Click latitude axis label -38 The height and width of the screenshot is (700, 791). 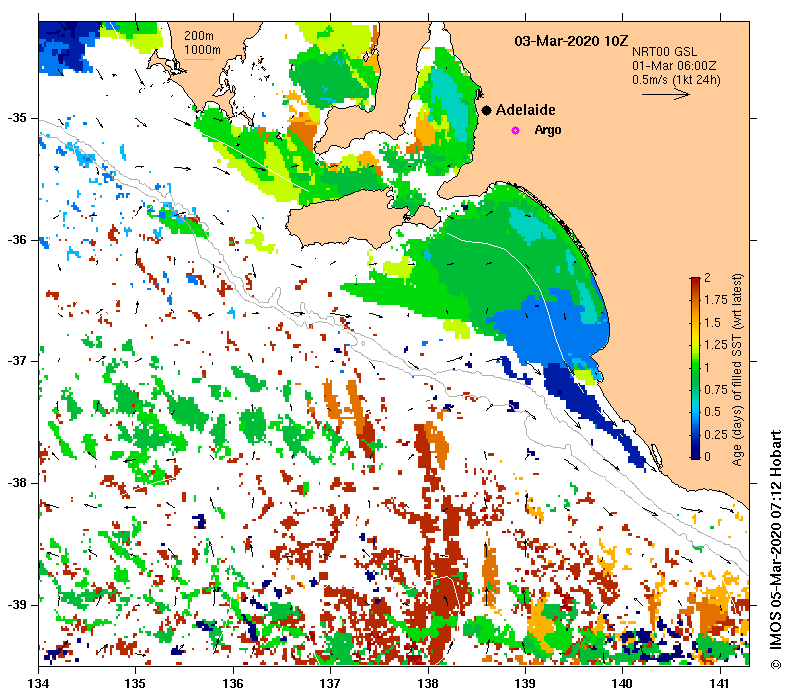(17, 483)
